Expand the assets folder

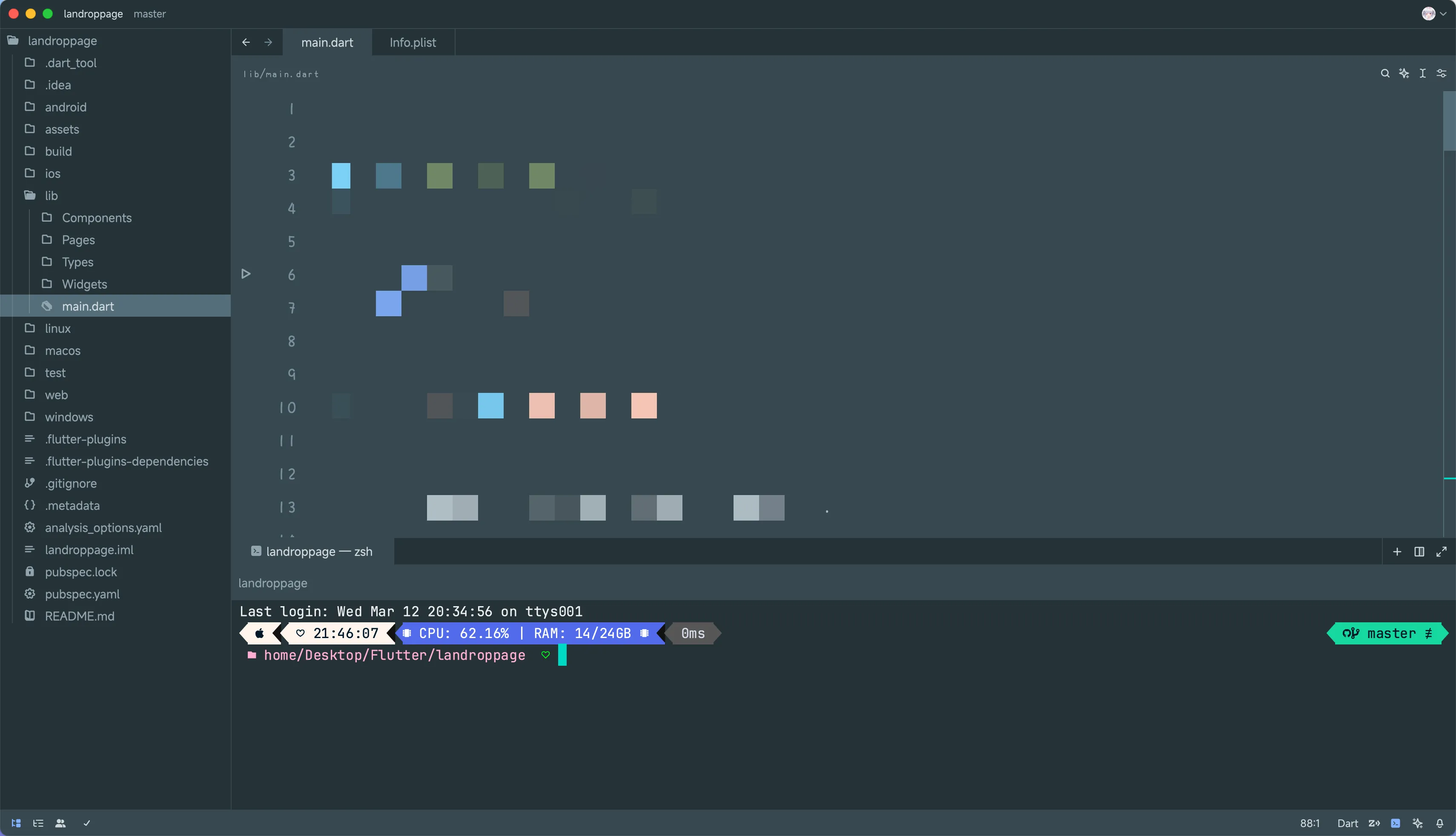pos(115,129)
